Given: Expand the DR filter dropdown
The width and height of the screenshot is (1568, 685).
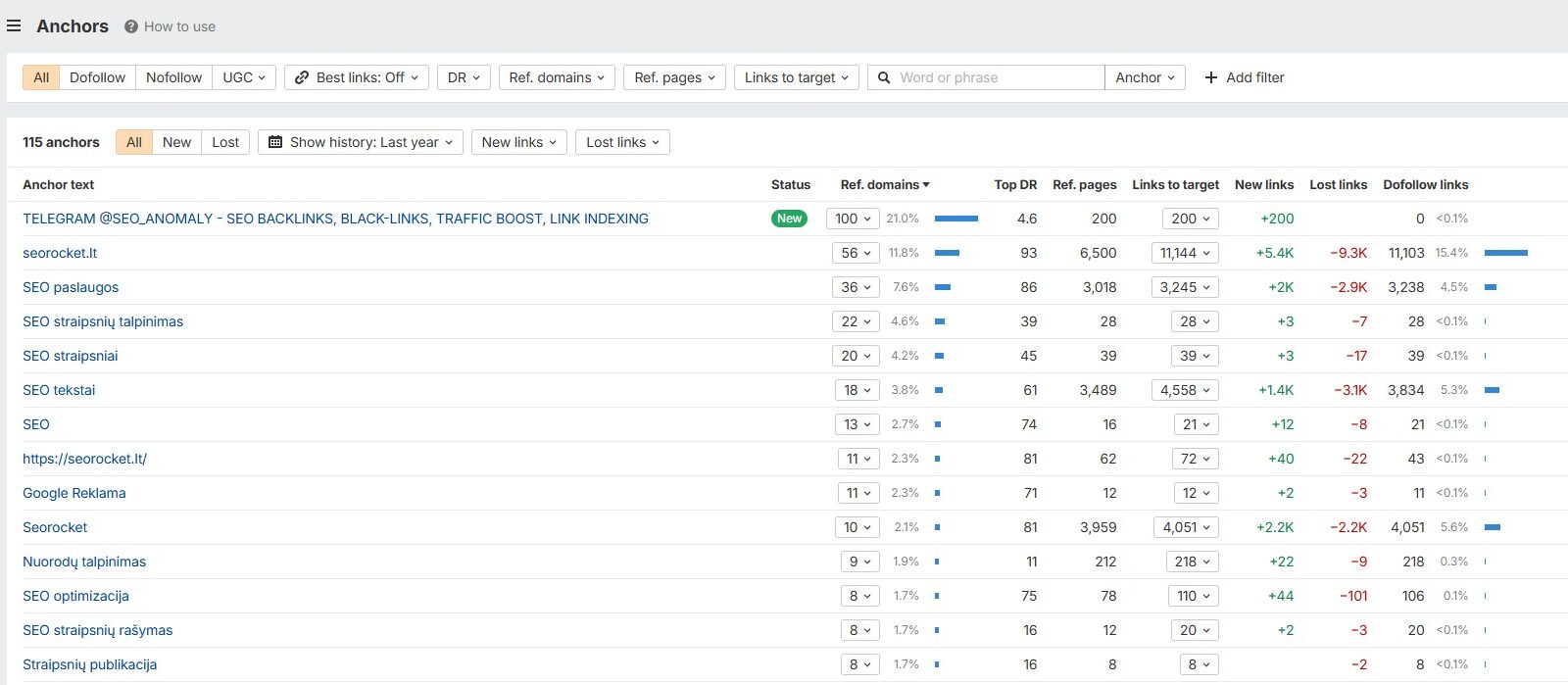Looking at the screenshot, I should [x=464, y=77].
